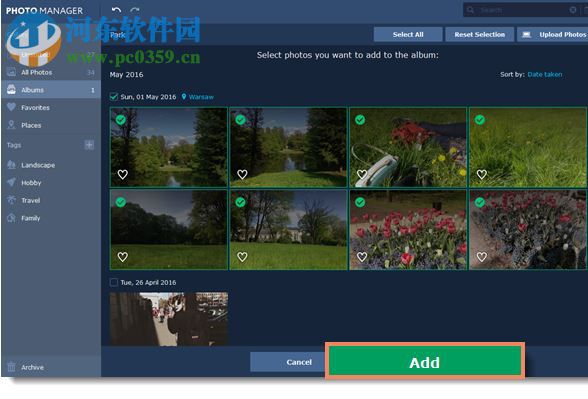Click inside the Search input field
Image resolution: width=588 pixels, height=399 pixels.
pyautogui.click(x=522, y=10)
